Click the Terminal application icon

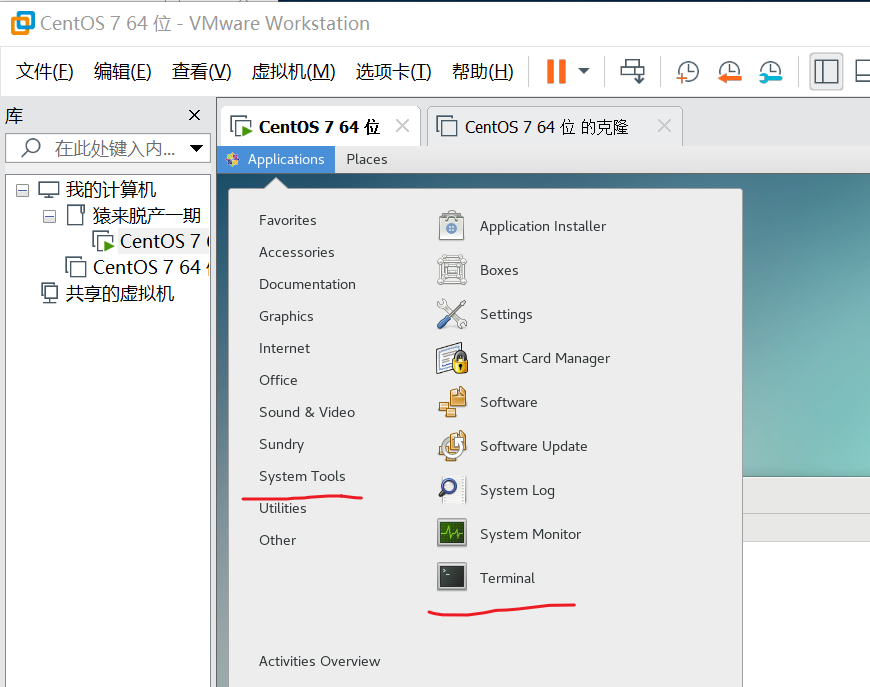click(x=452, y=578)
